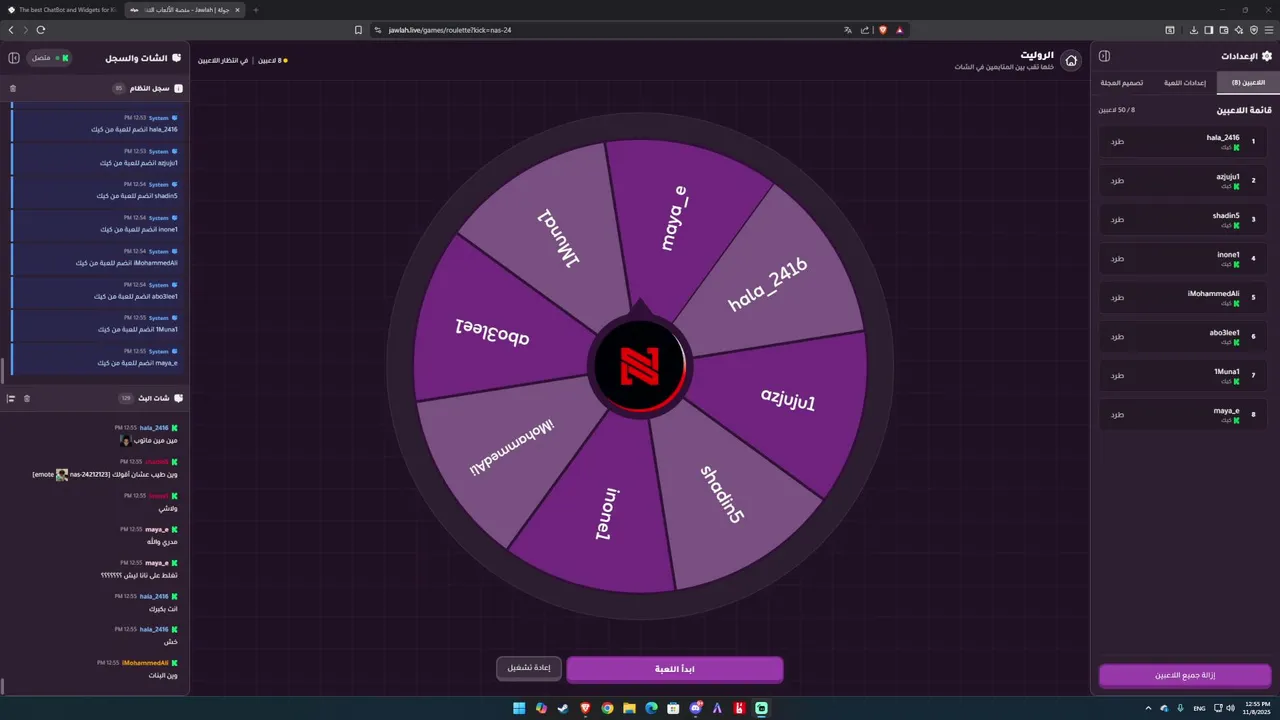Open Chrome from the taskbar
The width and height of the screenshot is (1280, 720).
[607, 708]
